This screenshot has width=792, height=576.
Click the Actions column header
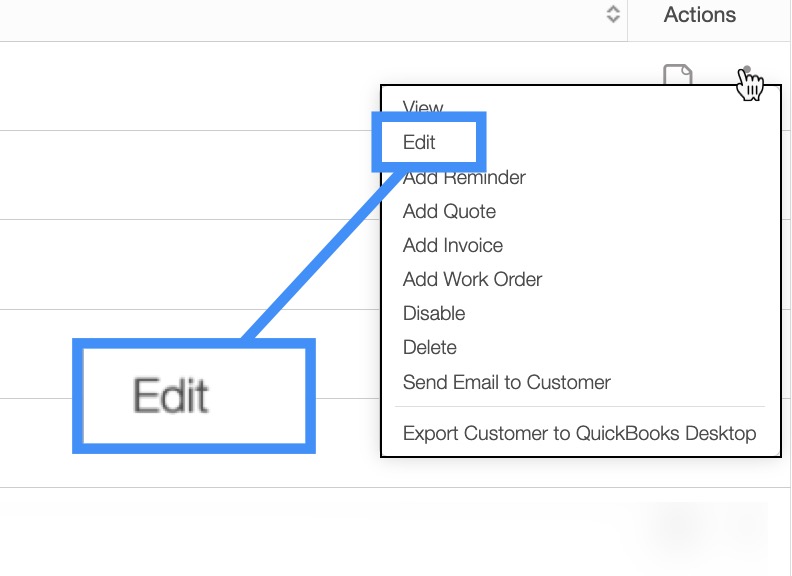[699, 15]
